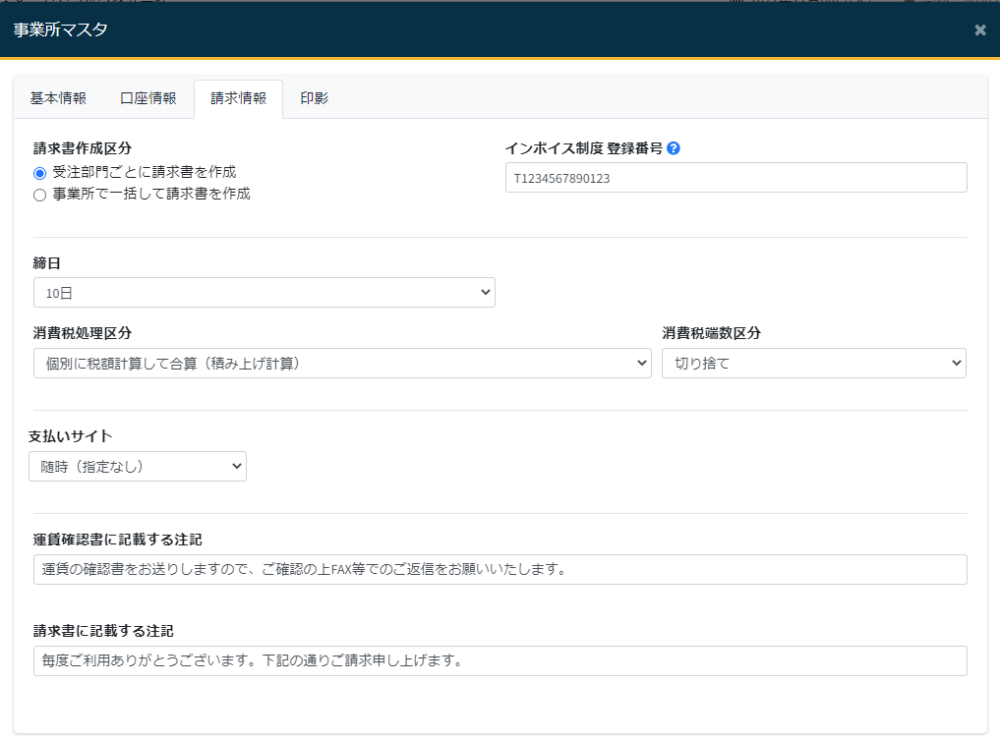The image size is (1000, 741).
Task: Open the help tooltip for インボイス制度 登録番号
Action: [674, 146]
